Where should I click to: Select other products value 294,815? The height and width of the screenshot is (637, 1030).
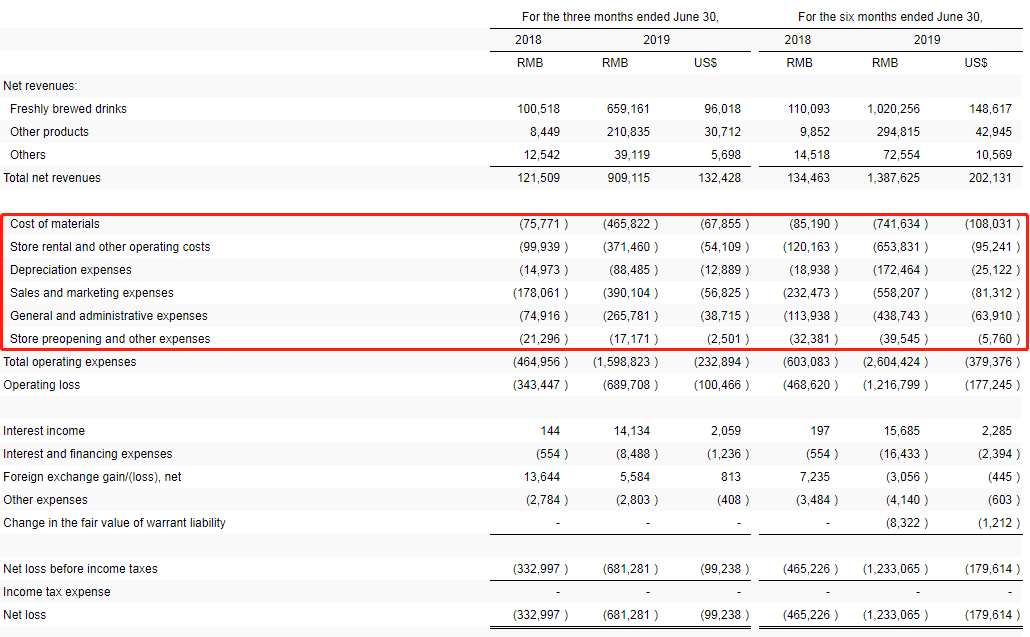click(x=898, y=132)
